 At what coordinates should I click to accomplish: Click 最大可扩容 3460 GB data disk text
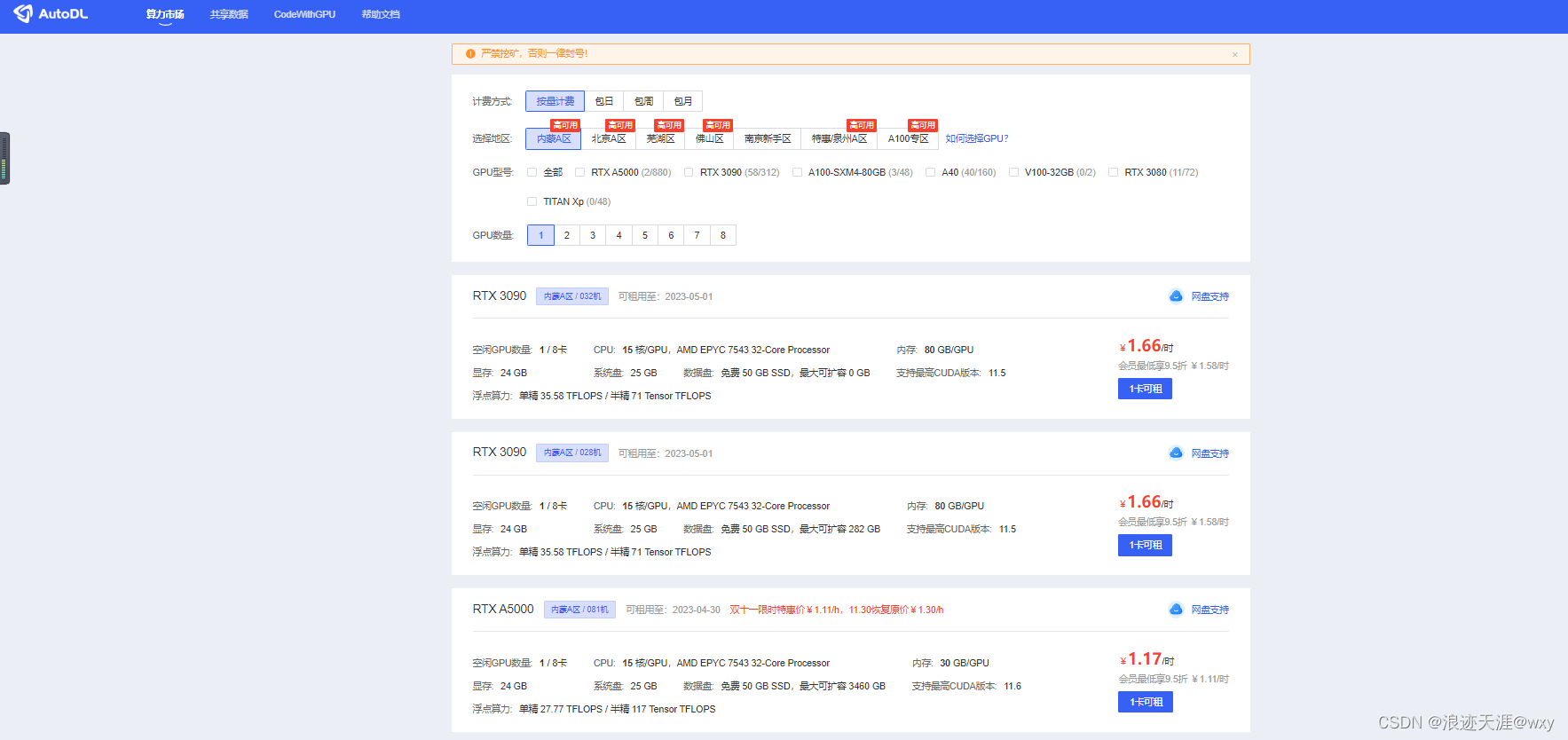pyautogui.click(x=842, y=686)
